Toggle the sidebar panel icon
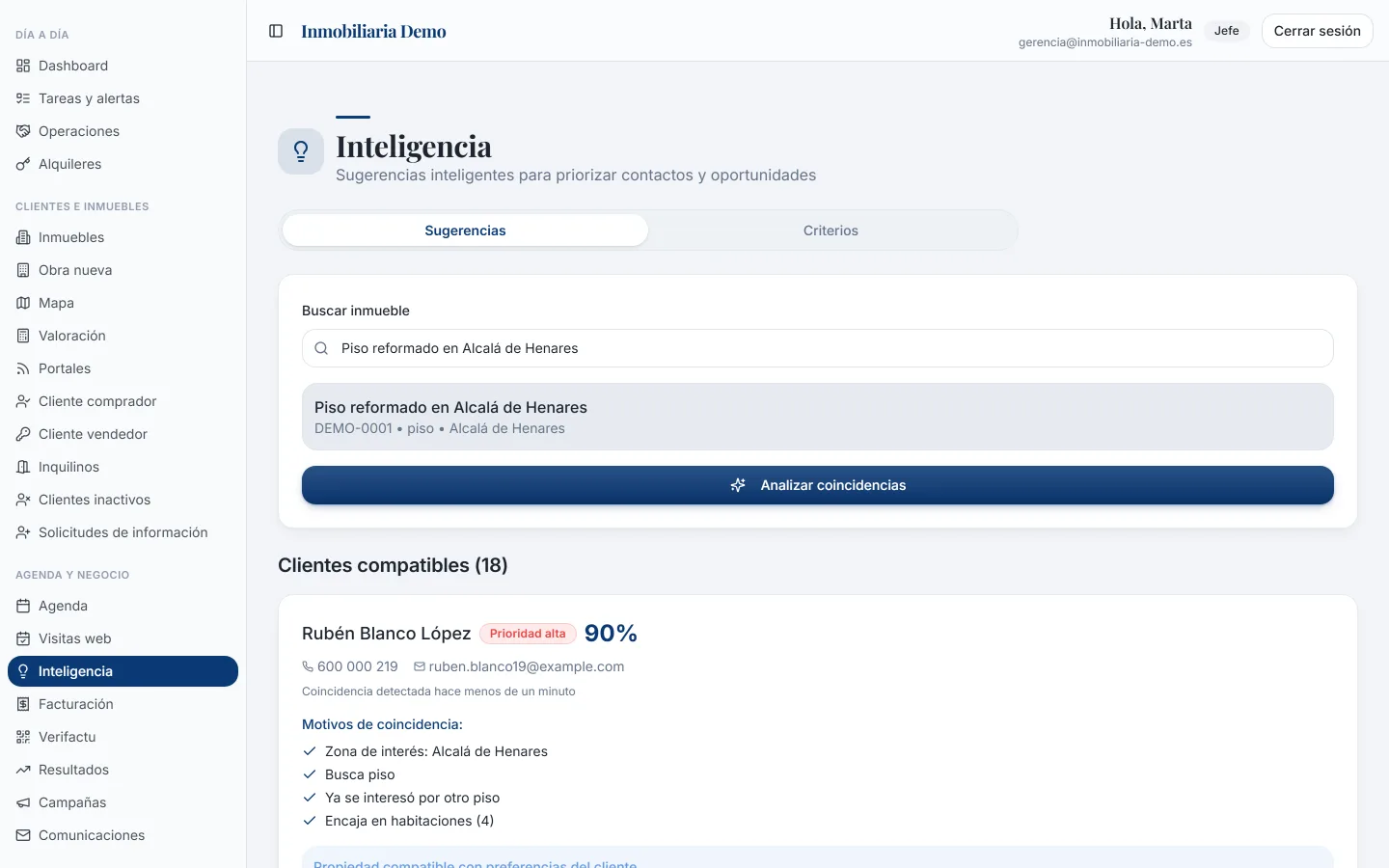The image size is (1389, 868). [x=276, y=31]
